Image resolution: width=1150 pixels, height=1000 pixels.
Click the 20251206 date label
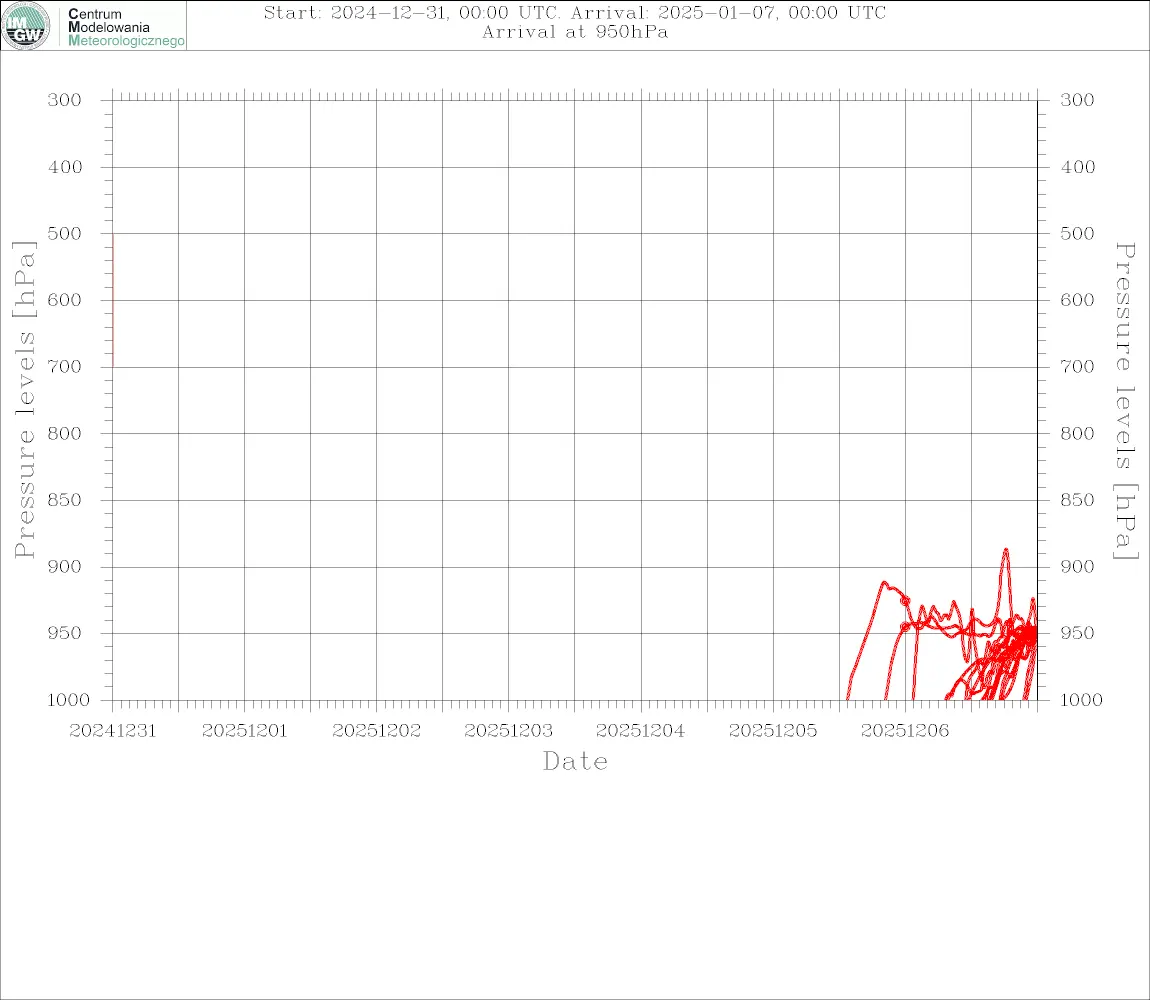click(905, 731)
